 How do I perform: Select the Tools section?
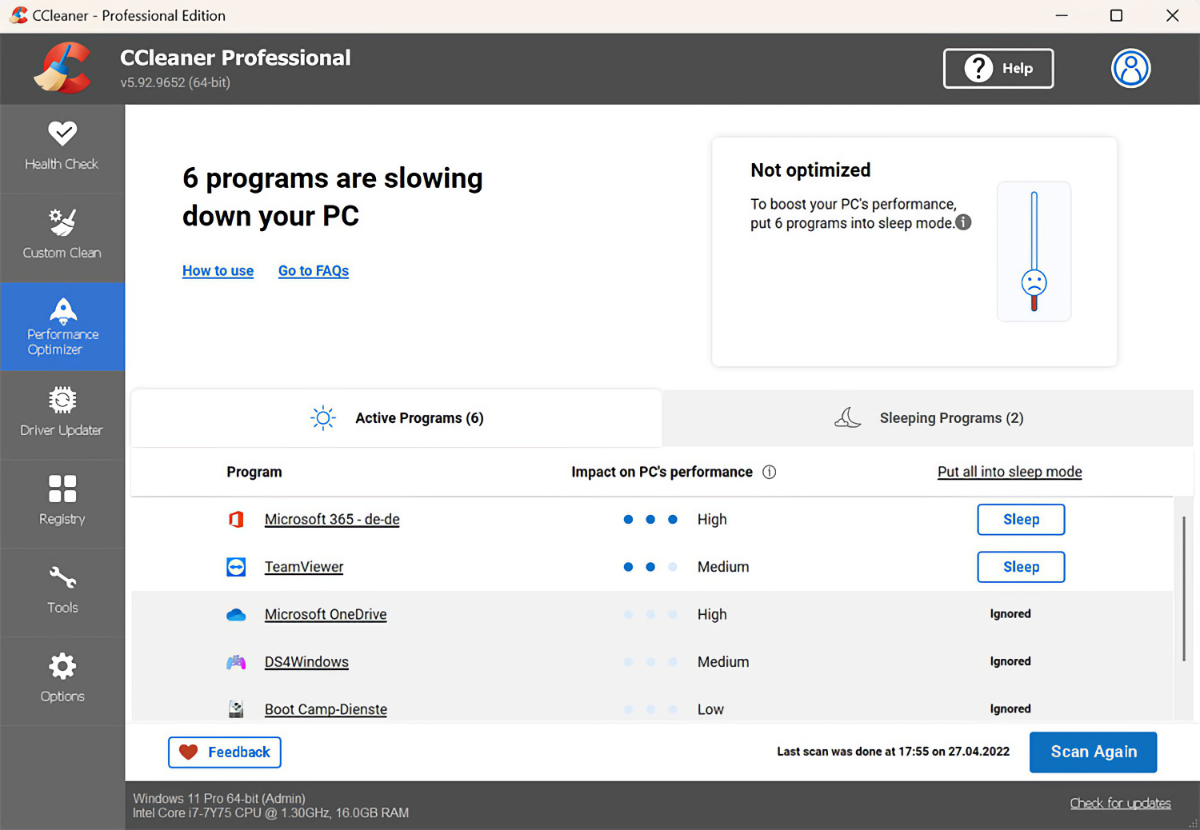[62, 591]
